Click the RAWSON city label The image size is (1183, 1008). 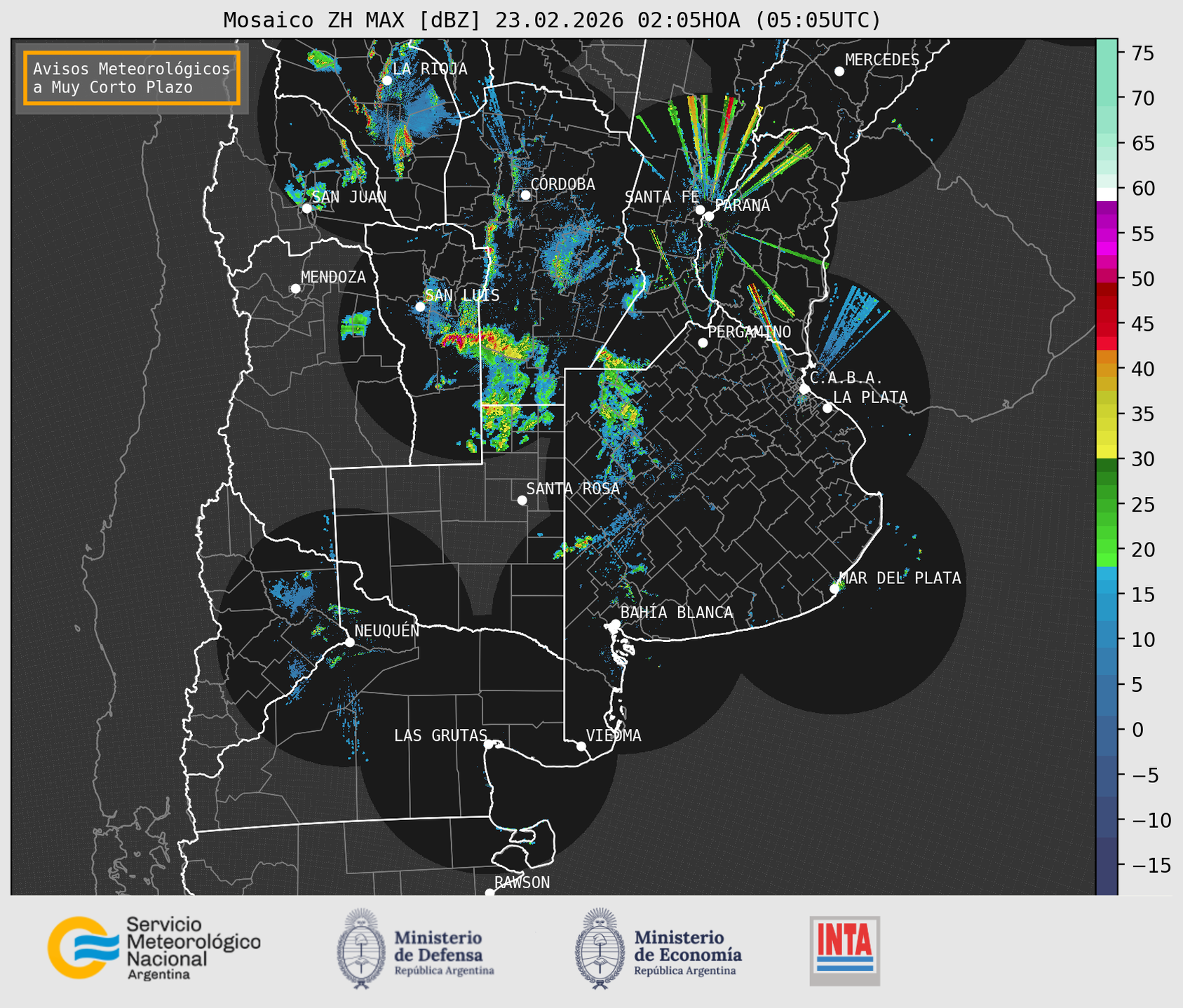point(522,883)
